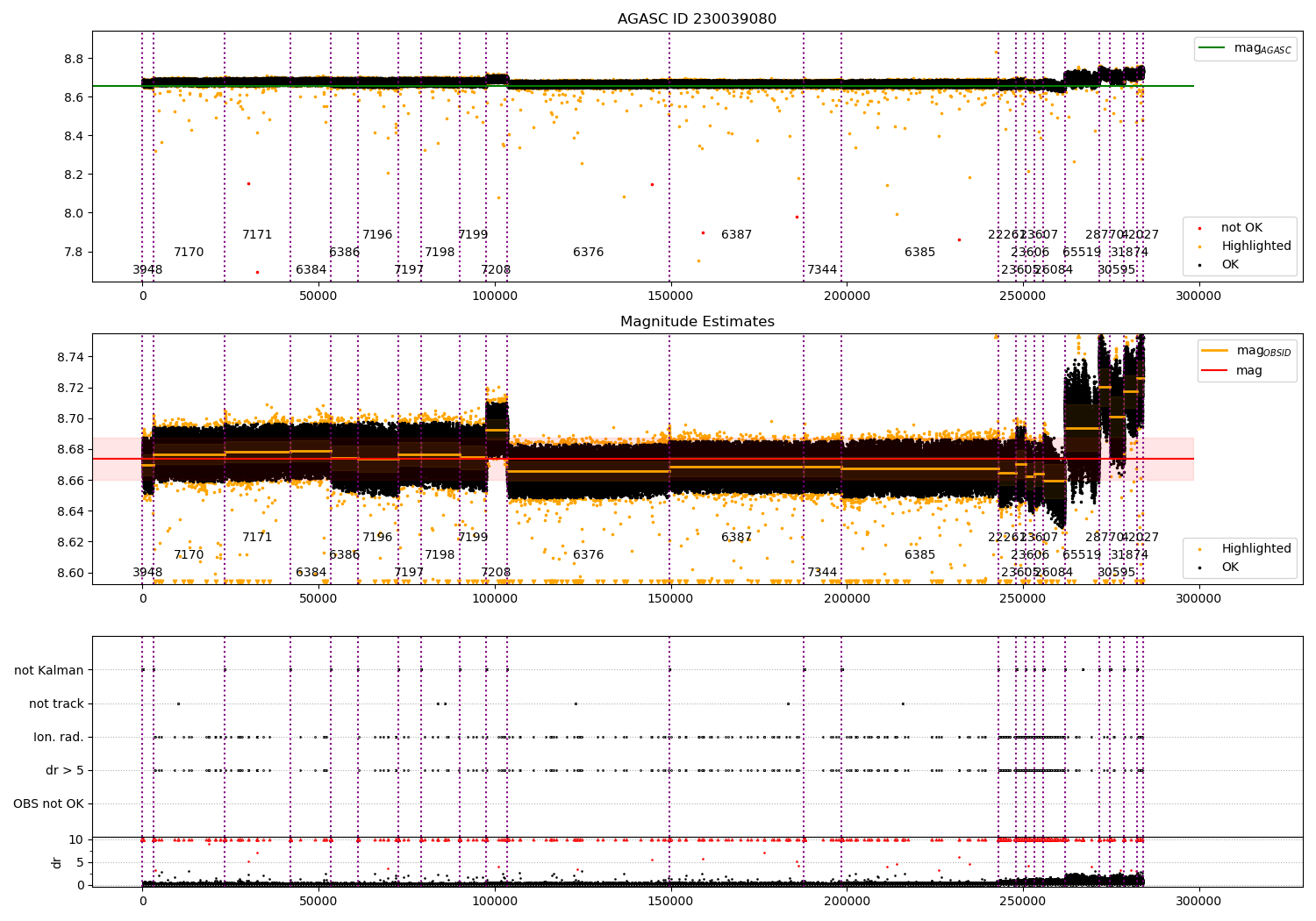Click OBSID label 7198 in the top plot

click(x=440, y=253)
